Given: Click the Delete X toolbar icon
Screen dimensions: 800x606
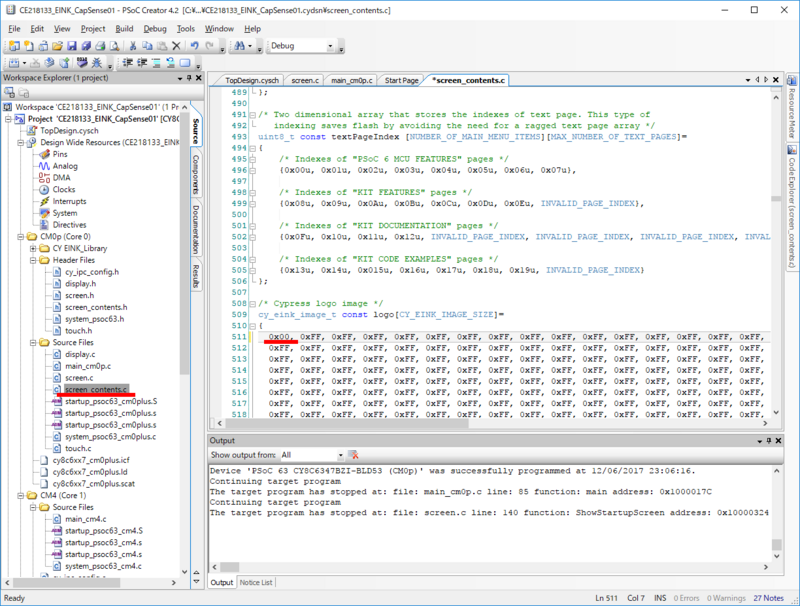Looking at the screenshot, I should click(177, 46).
